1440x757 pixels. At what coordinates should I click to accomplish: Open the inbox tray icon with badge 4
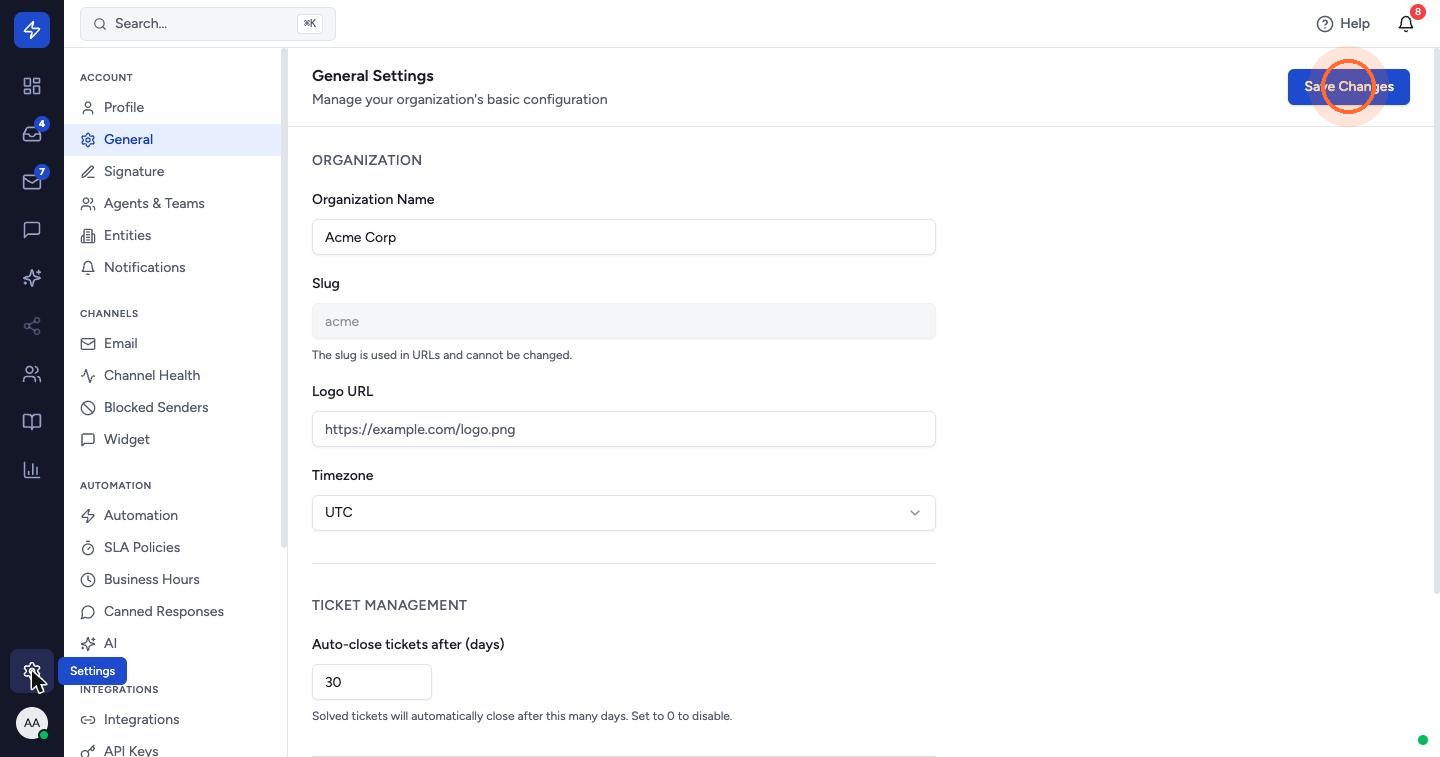(x=32, y=134)
